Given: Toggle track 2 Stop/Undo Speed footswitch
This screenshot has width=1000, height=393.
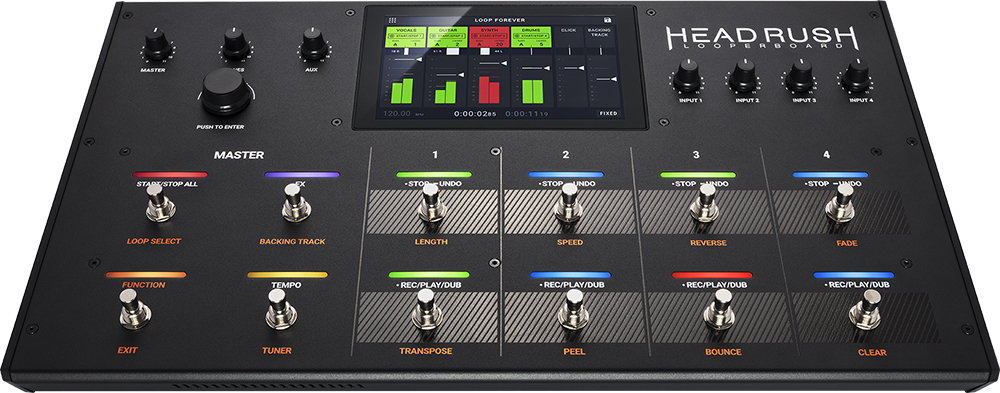Looking at the screenshot, I should click(x=568, y=203).
